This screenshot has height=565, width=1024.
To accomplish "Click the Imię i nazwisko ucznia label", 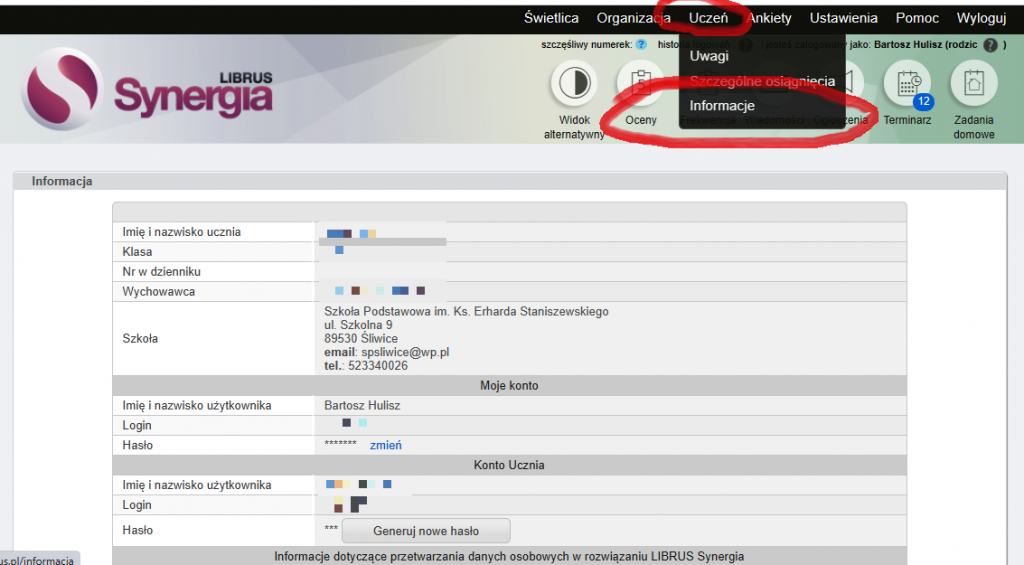I will (x=182, y=232).
